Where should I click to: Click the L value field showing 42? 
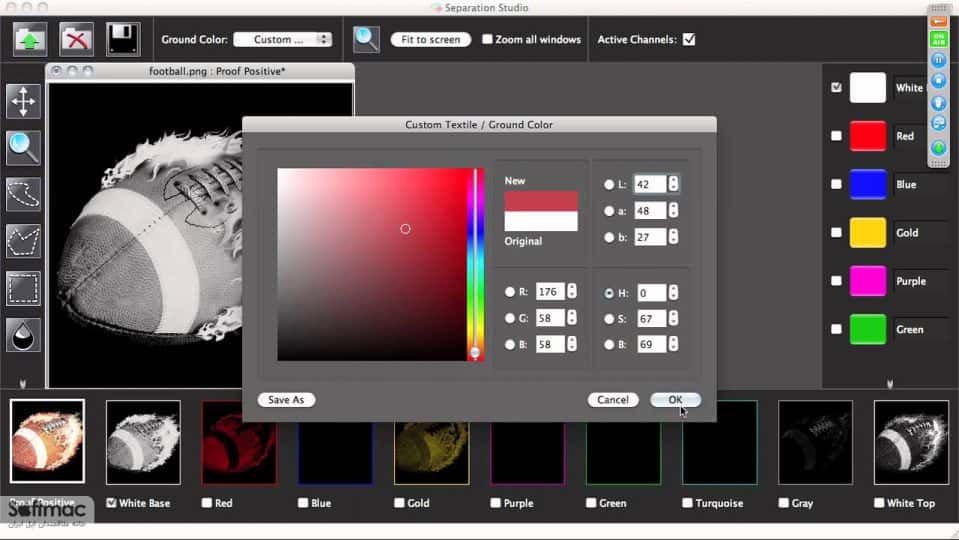pos(650,184)
